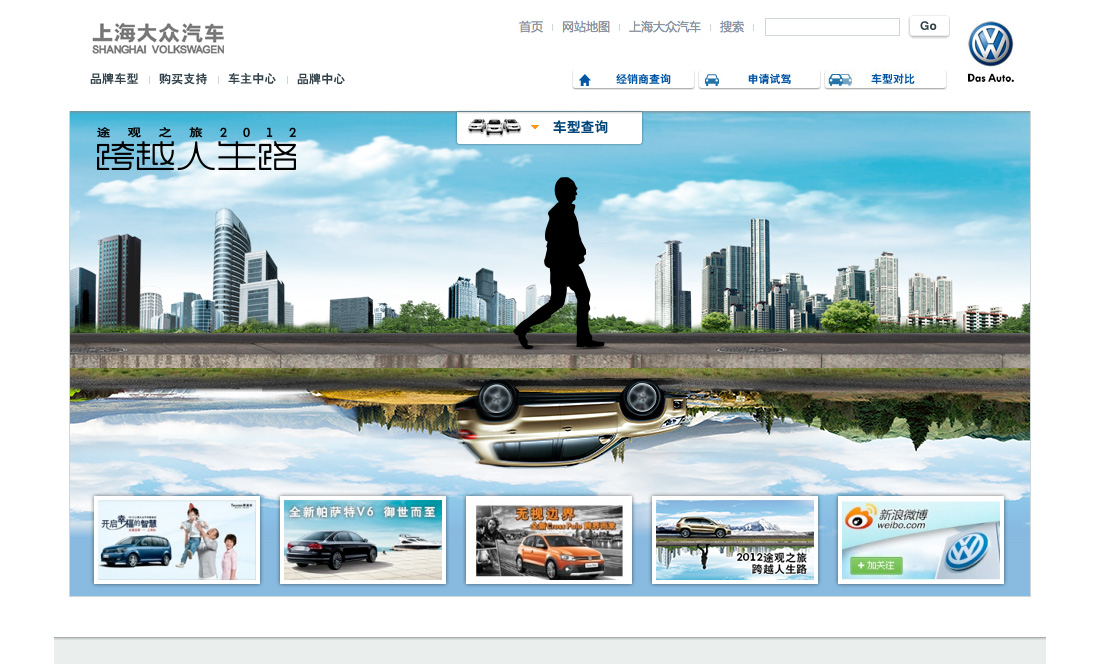The image size is (1100, 664).
Task: Open the 网站地图 link
Action: [x=586, y=27]
